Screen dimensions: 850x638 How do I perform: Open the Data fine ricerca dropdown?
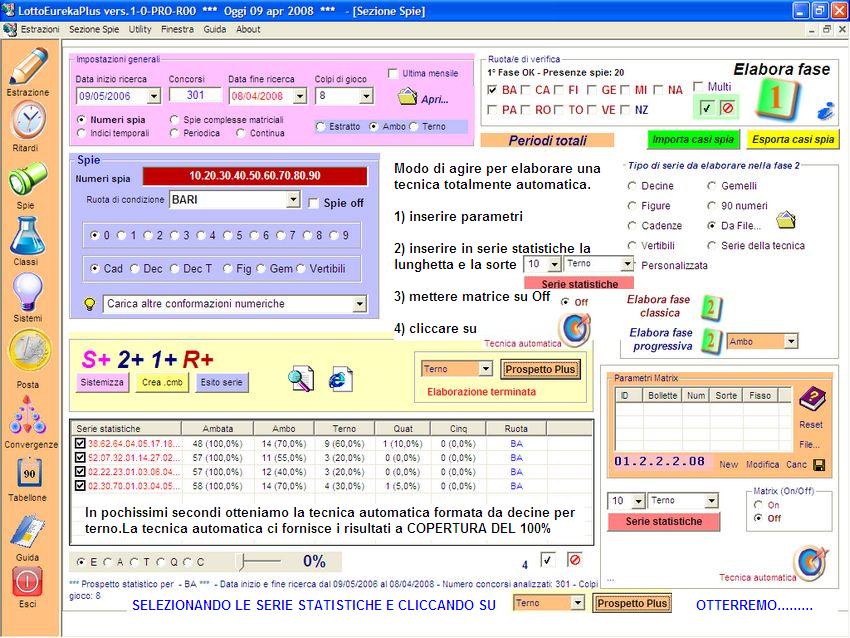[300, 96]
